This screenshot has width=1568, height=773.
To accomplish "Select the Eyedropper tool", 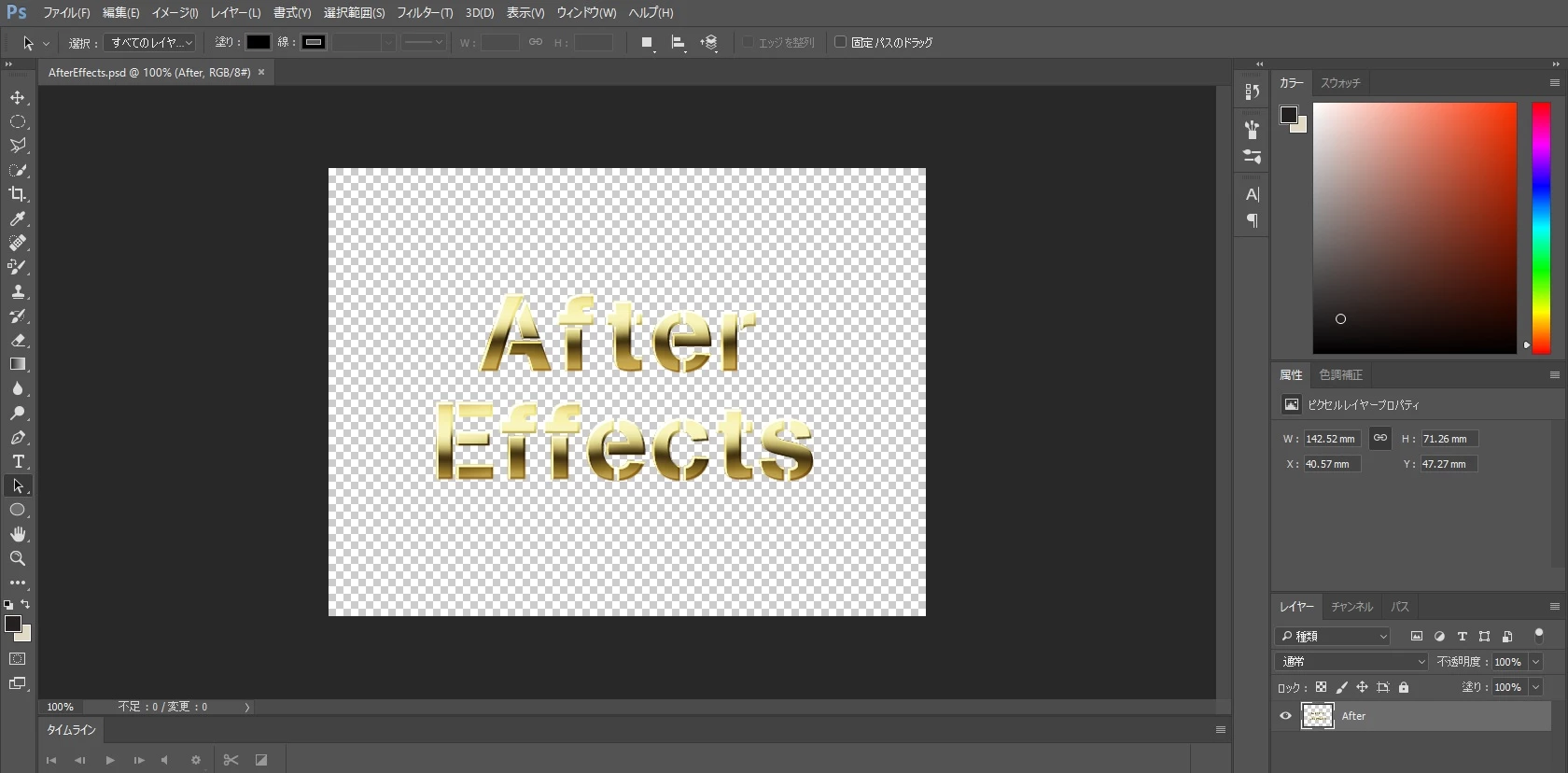I will pos(18,218).
